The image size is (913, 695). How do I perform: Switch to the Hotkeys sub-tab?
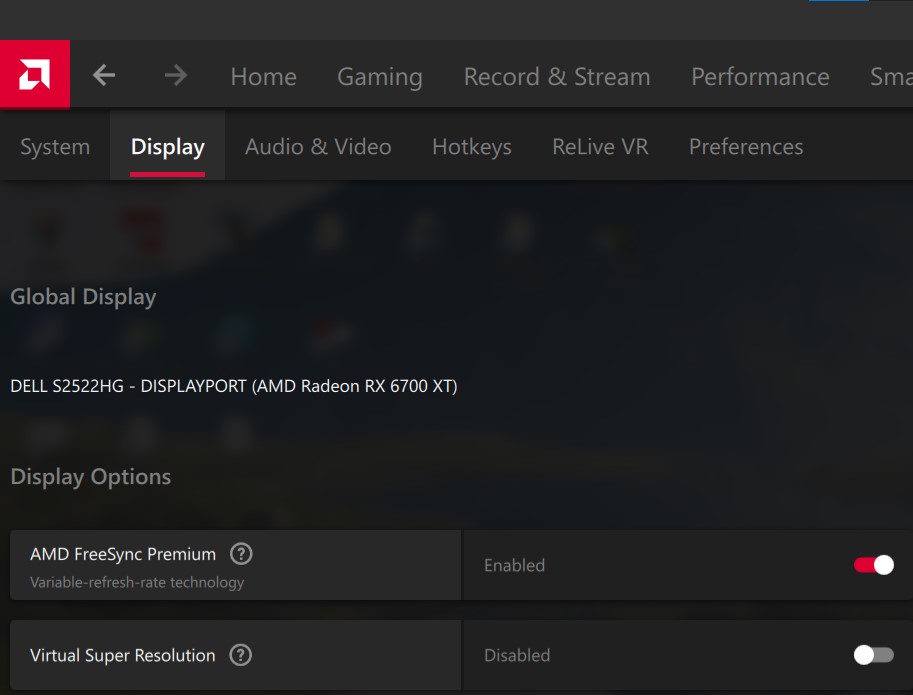click(x=472, y=147)
